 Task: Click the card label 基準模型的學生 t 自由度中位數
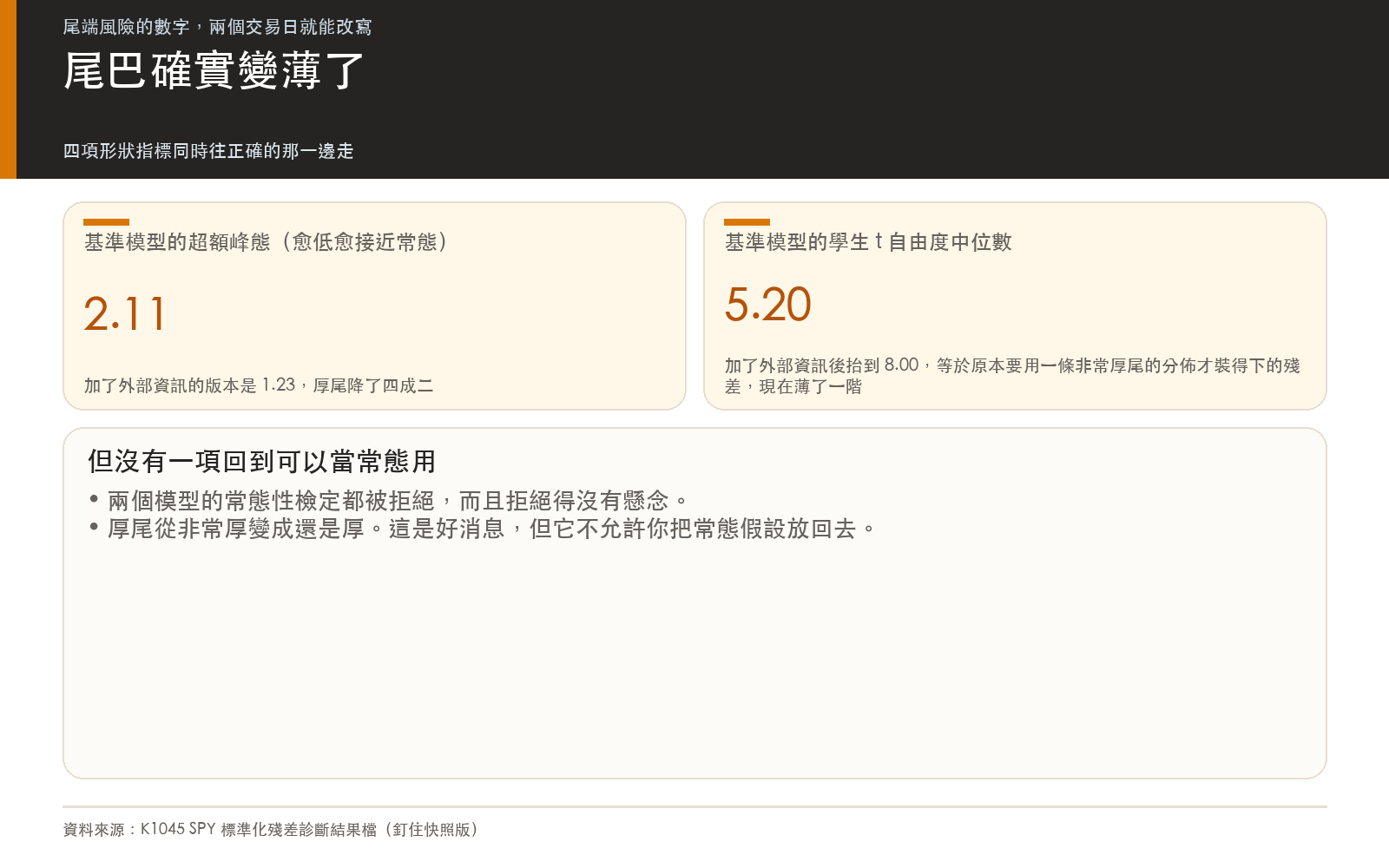click(x=868, y=242)
